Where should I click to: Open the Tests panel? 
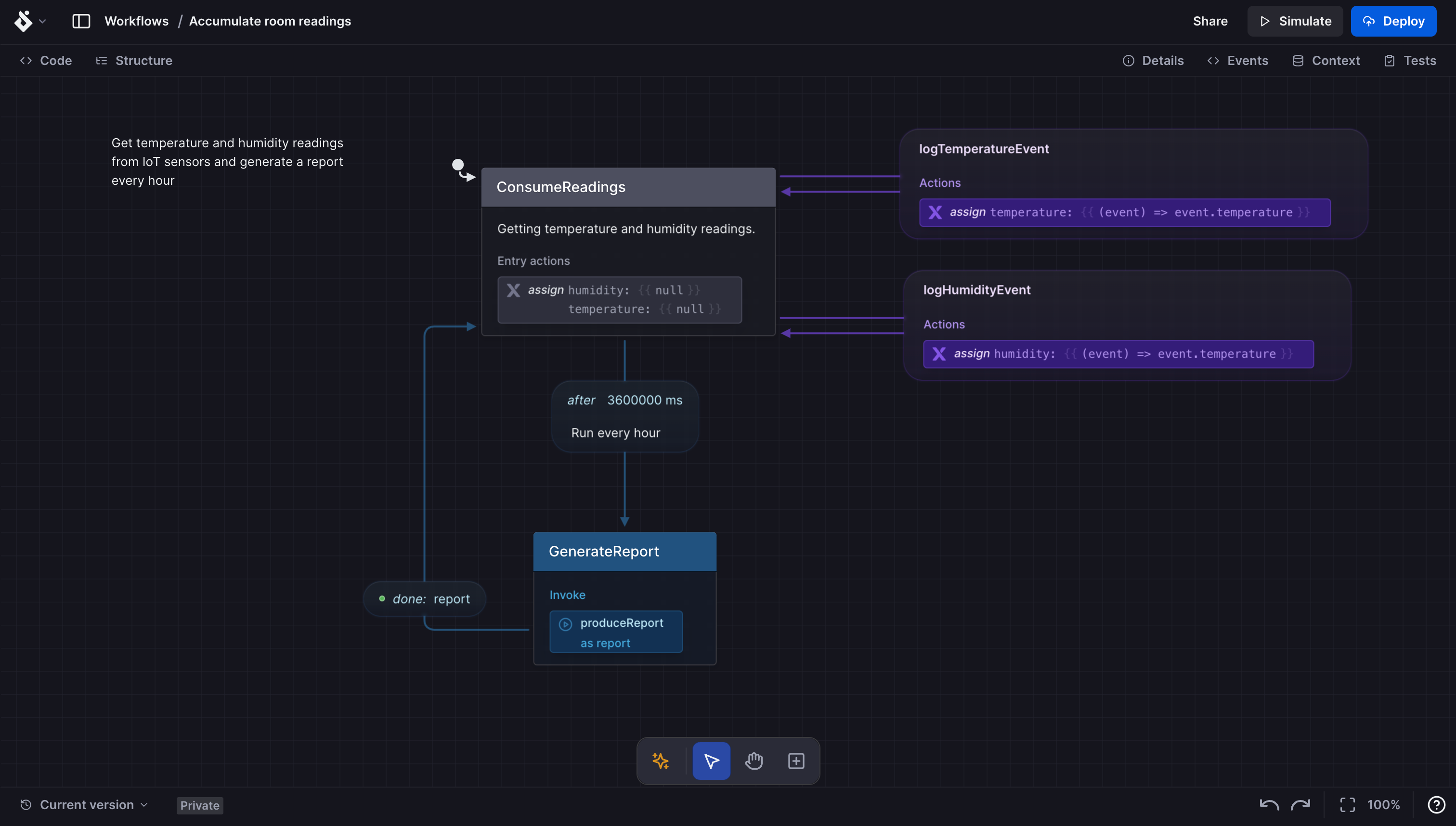point(1419,61)
